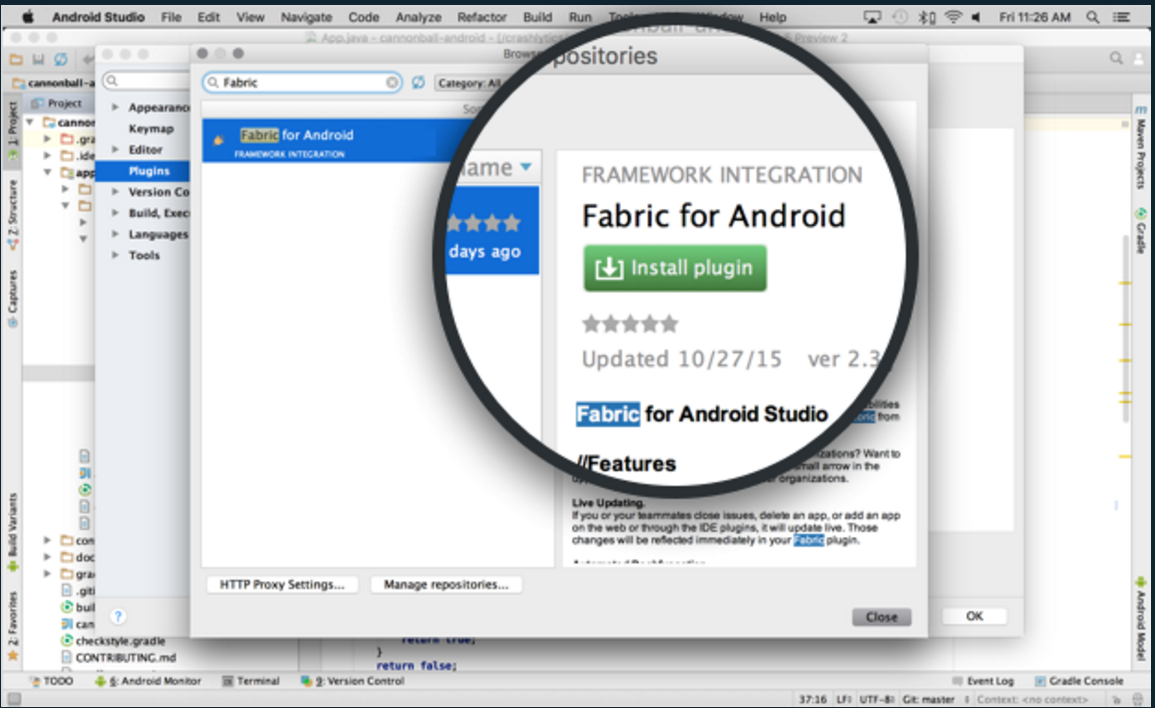Click the Settings search field
1155x708 pixels.
146,80
